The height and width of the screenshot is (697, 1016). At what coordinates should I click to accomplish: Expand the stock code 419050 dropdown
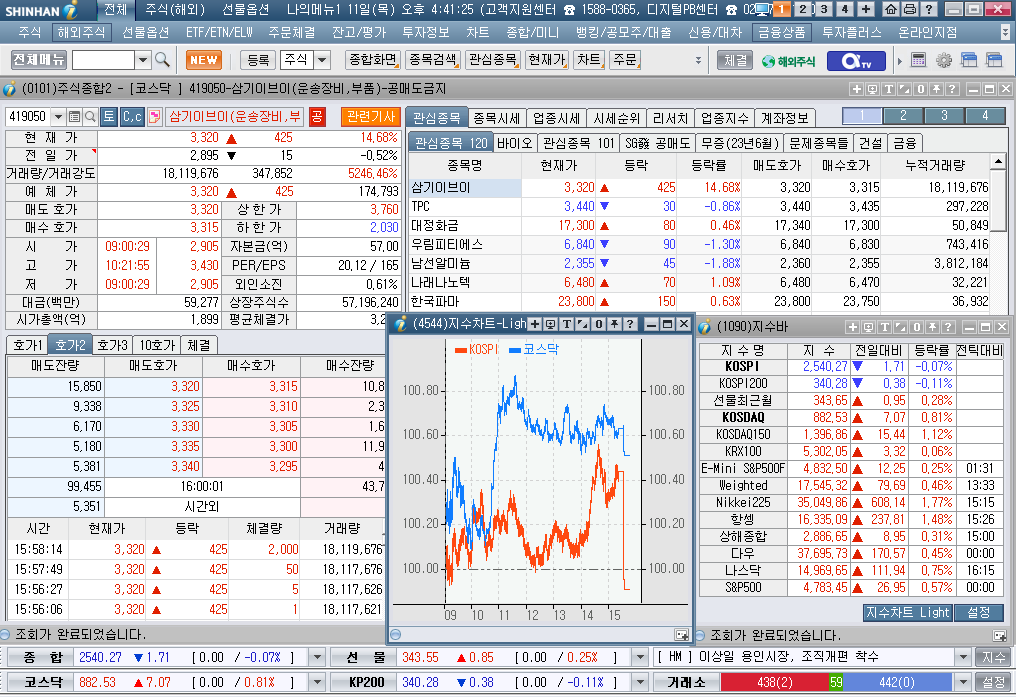pos(58,117)
